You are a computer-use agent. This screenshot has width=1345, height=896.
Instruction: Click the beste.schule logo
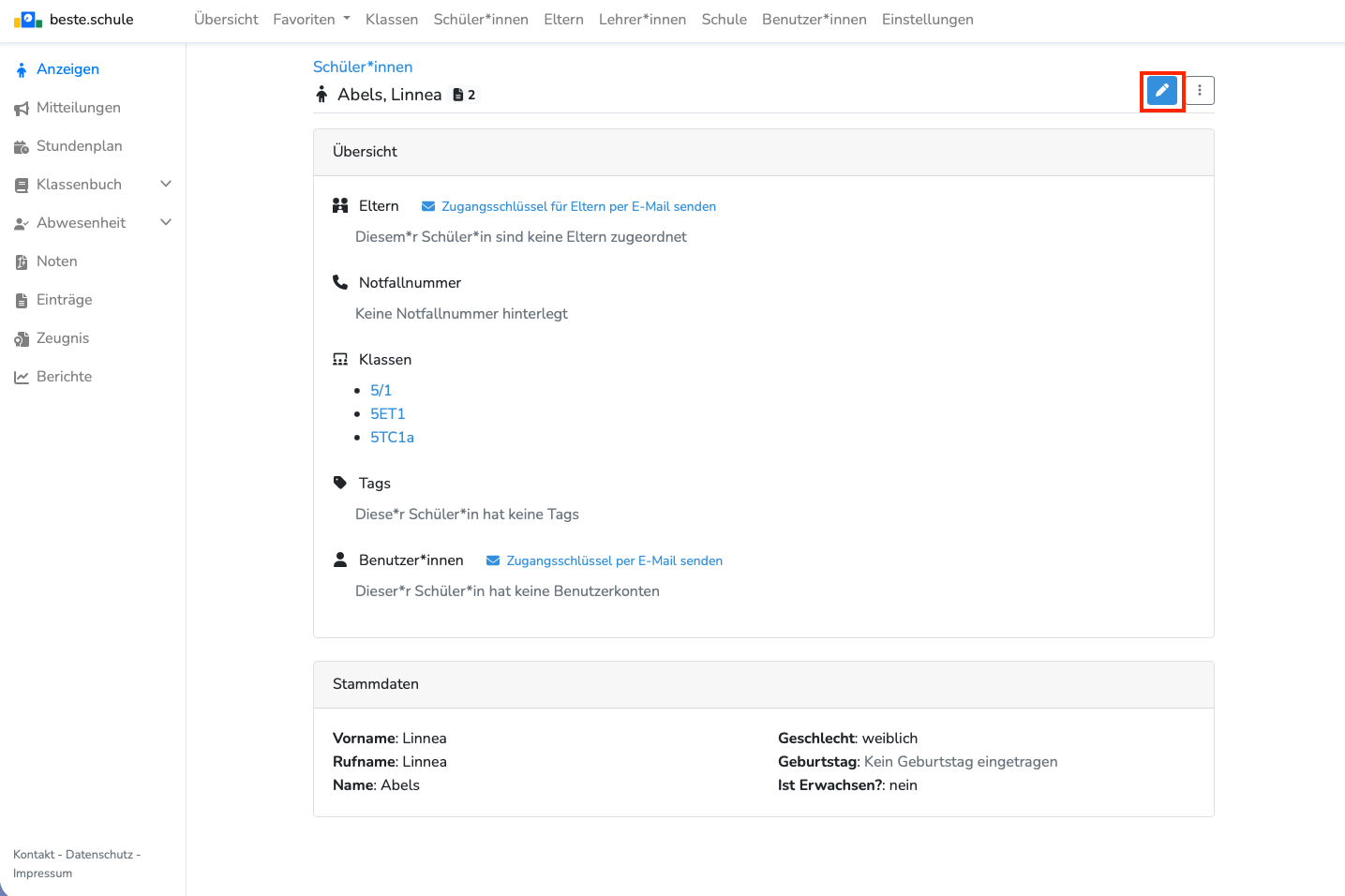click(73, 20)
